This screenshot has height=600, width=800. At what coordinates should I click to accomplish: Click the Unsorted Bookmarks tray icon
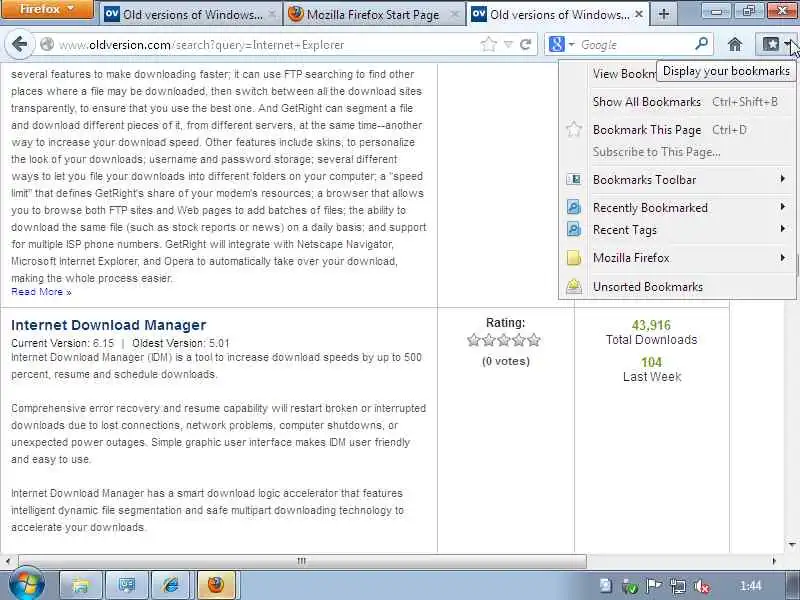(573, 287)
